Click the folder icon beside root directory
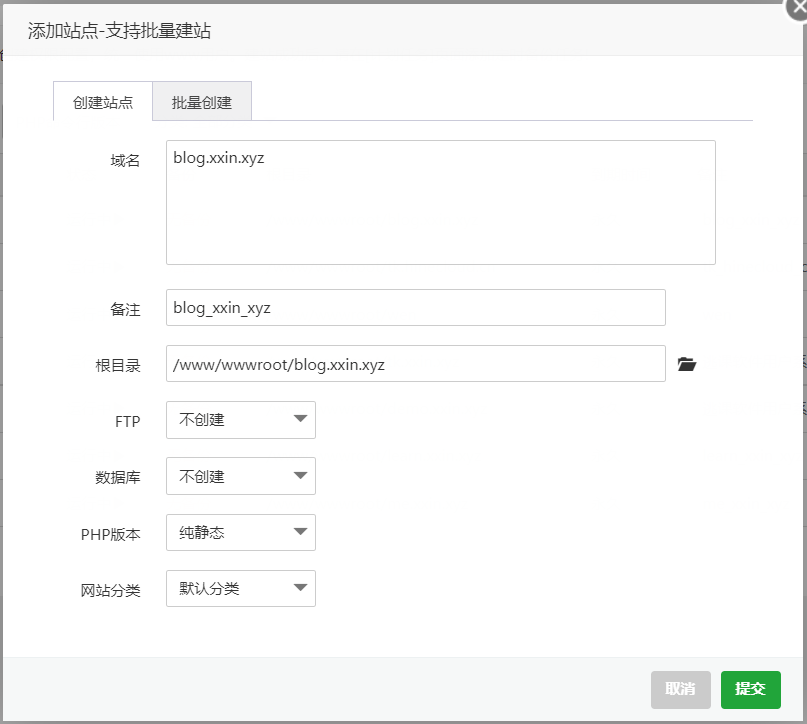Image resolution: width=807 pixels, height=724 pixels. (x=686, y=364)
